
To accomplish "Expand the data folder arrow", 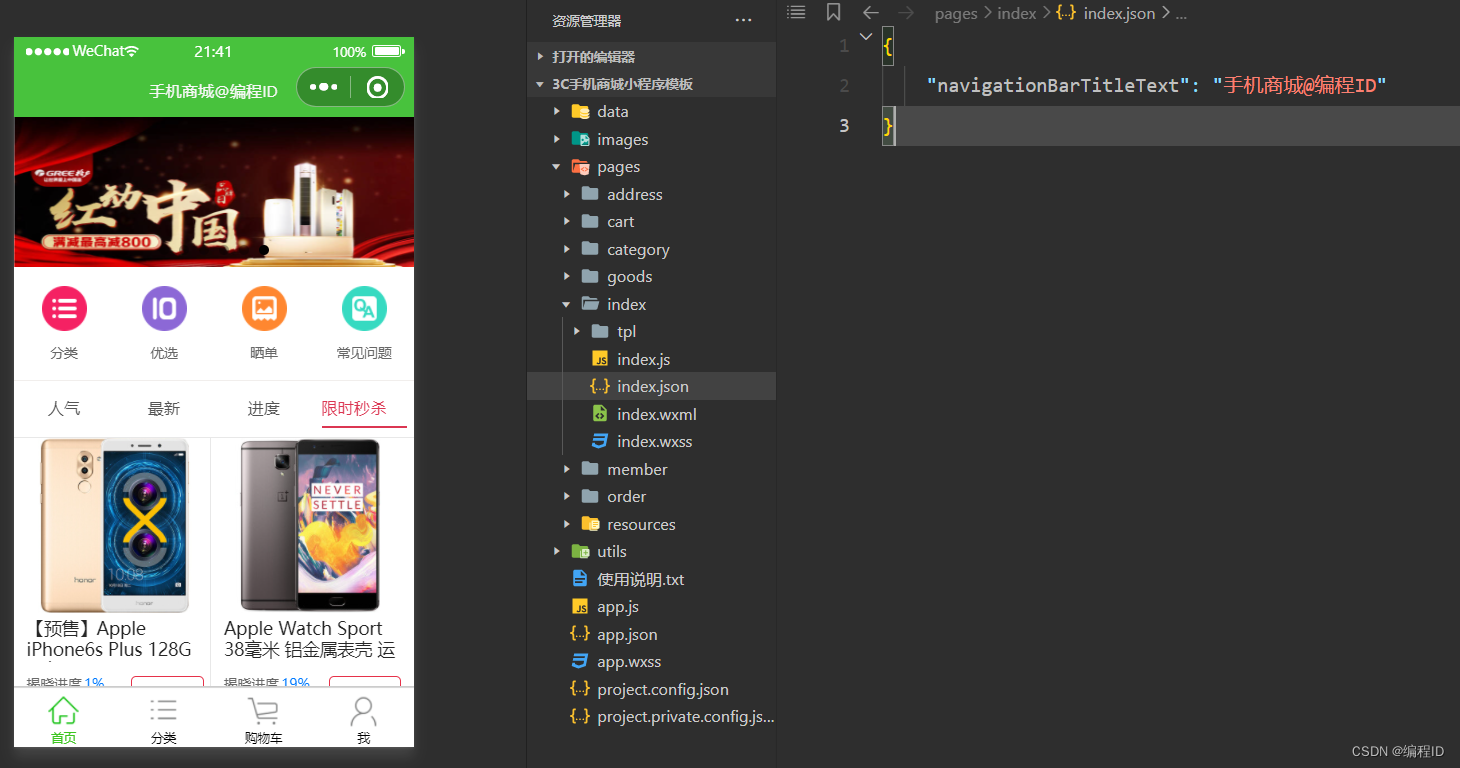I will (x=557, y=112).
